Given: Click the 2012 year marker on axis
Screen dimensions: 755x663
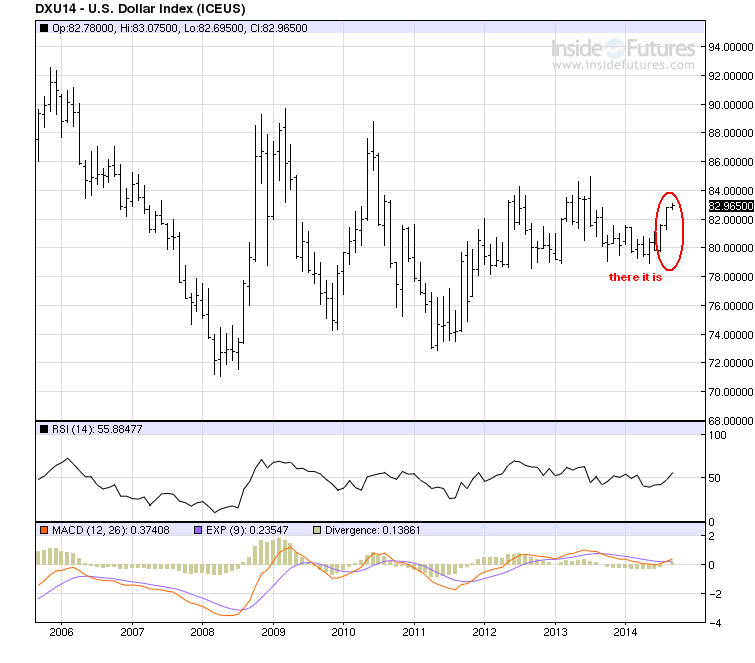Looking at the screenshot, I should (x=484, y=632).
